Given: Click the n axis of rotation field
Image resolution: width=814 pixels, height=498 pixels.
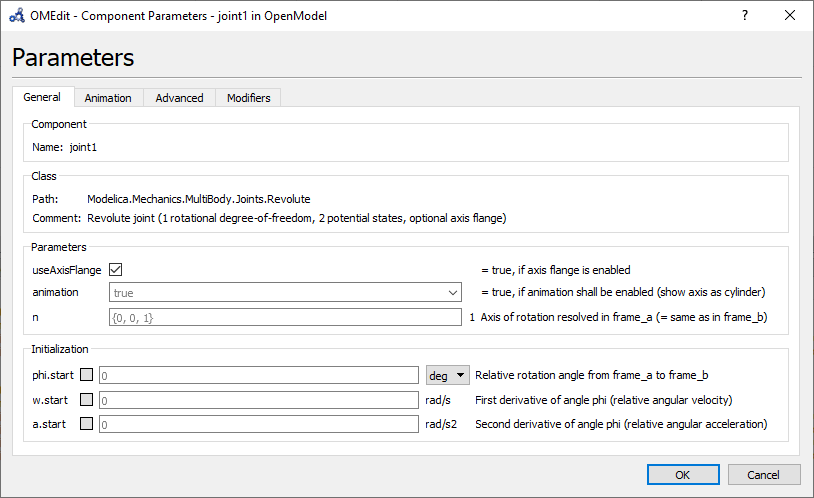Looking at the screenshot, I should pos(284,317).
